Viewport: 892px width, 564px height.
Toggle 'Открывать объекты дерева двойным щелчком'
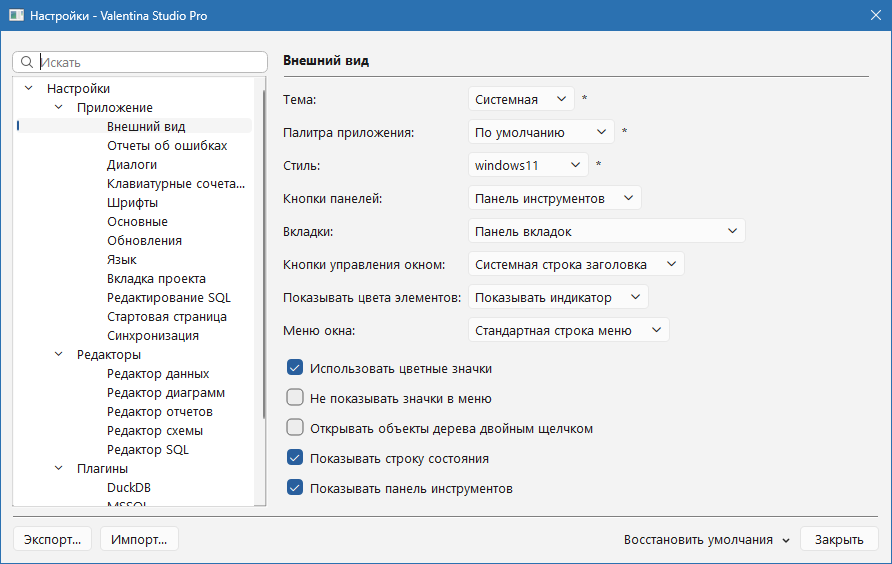click(295, 427)
